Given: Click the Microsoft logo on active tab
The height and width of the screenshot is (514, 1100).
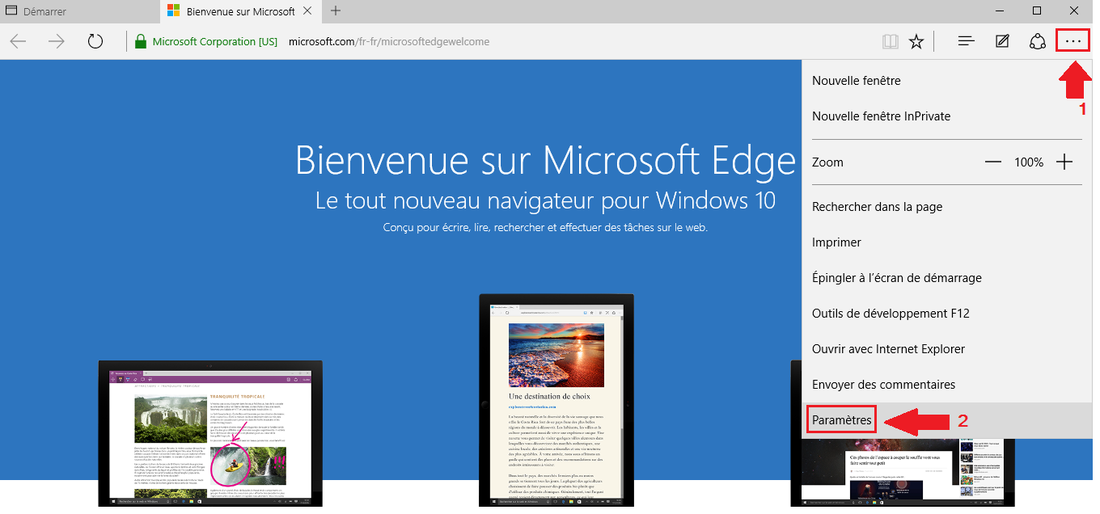Looking at the screenshot, I should point(173,11).
